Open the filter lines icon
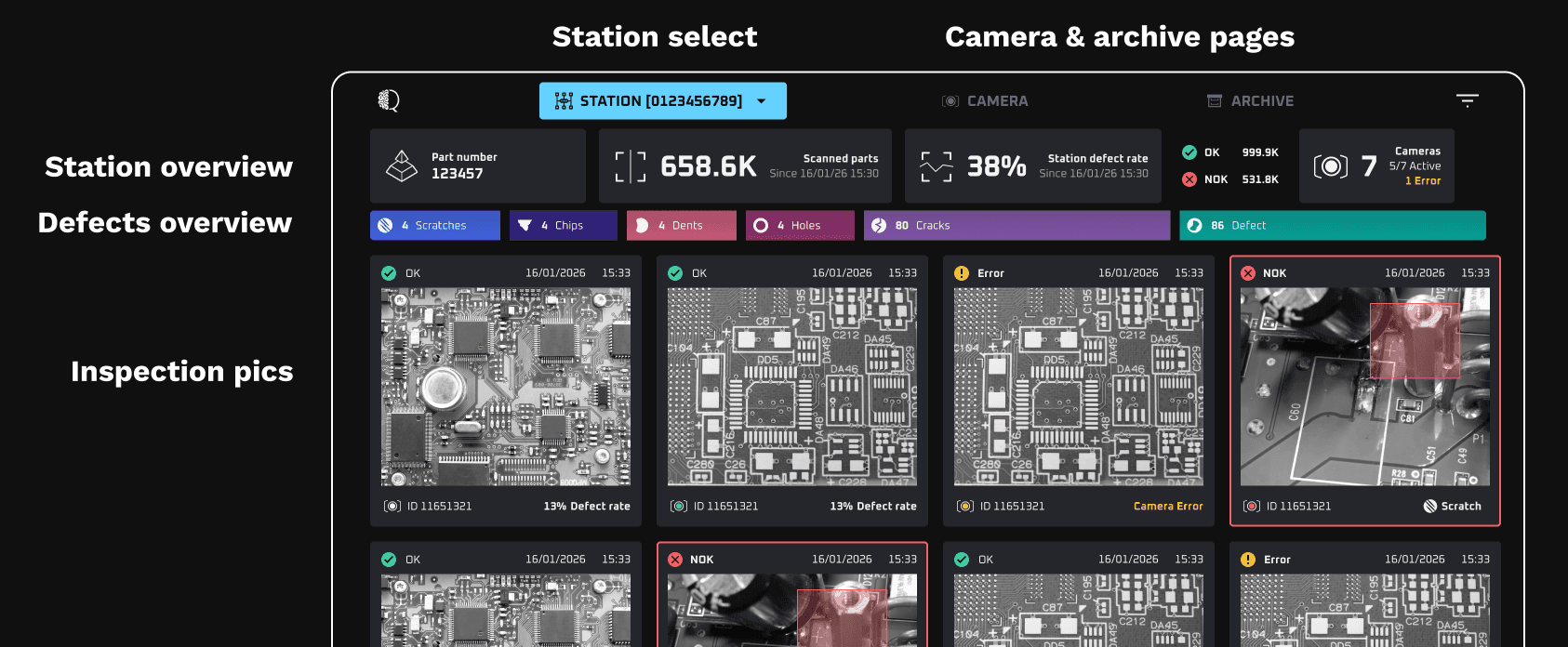The image size is (1568, 647). (1467, 100)
